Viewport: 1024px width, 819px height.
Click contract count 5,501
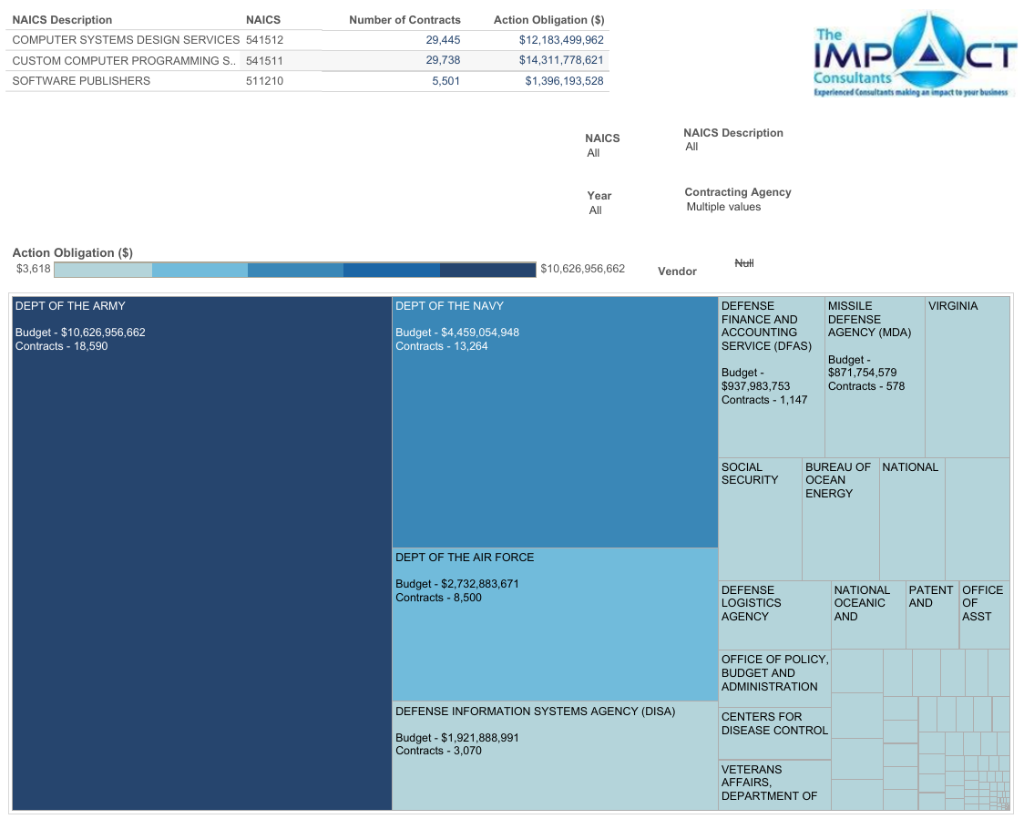(446, 81)
